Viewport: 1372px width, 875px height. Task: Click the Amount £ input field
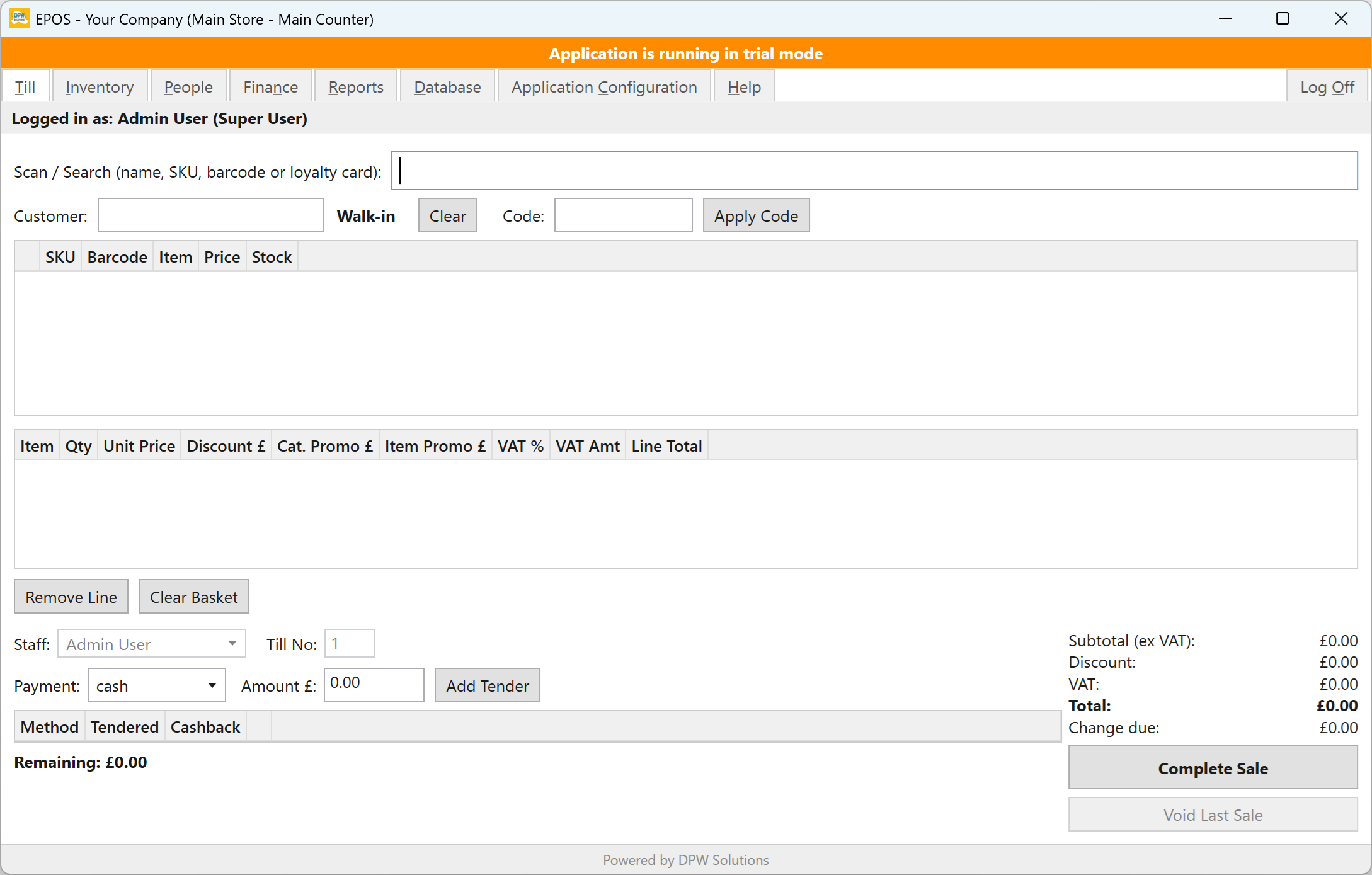point(374,685)
